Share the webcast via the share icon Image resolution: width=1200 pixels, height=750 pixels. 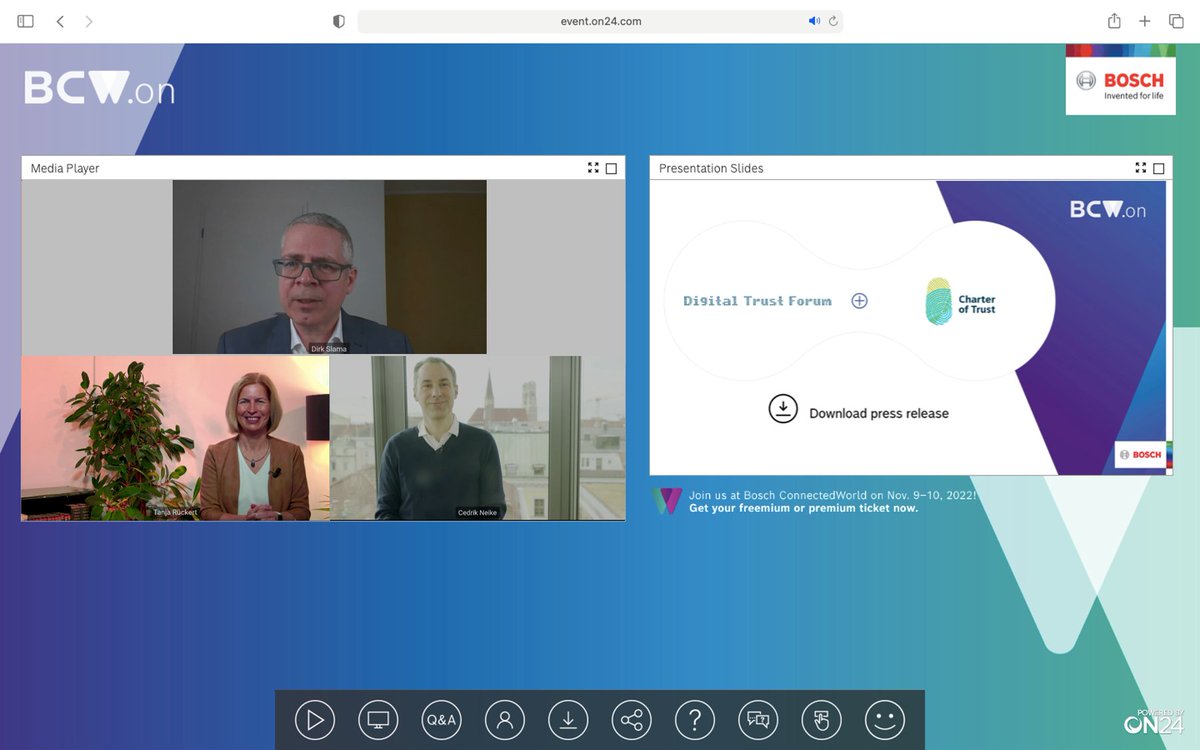632,719
